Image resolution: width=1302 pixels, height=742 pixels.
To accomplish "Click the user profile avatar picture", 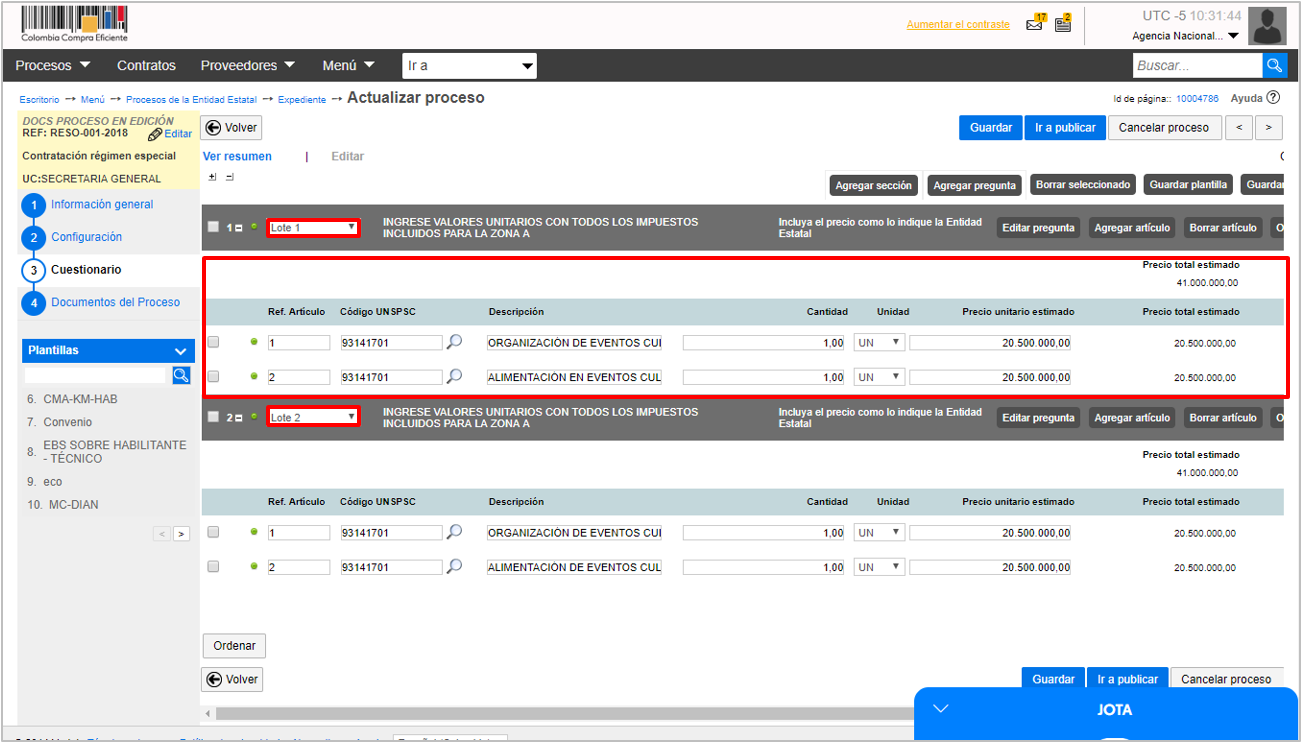I will (x=1267, y=26).
